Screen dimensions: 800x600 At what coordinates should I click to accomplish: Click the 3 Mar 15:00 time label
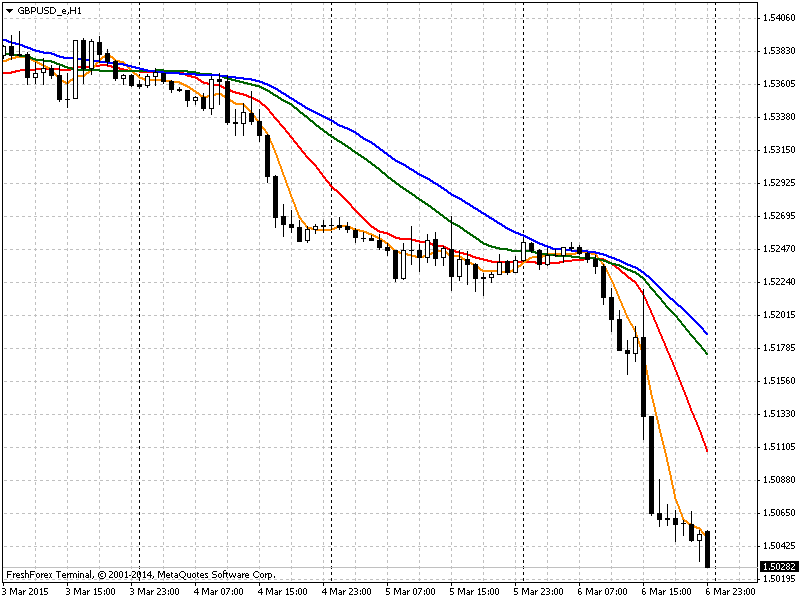[90, 592]
